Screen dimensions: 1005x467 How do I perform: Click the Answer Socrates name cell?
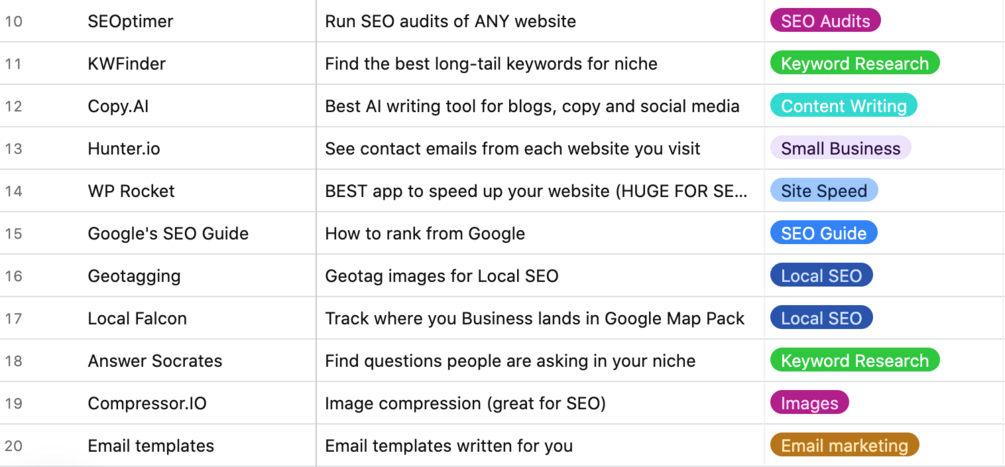point(155,361)
